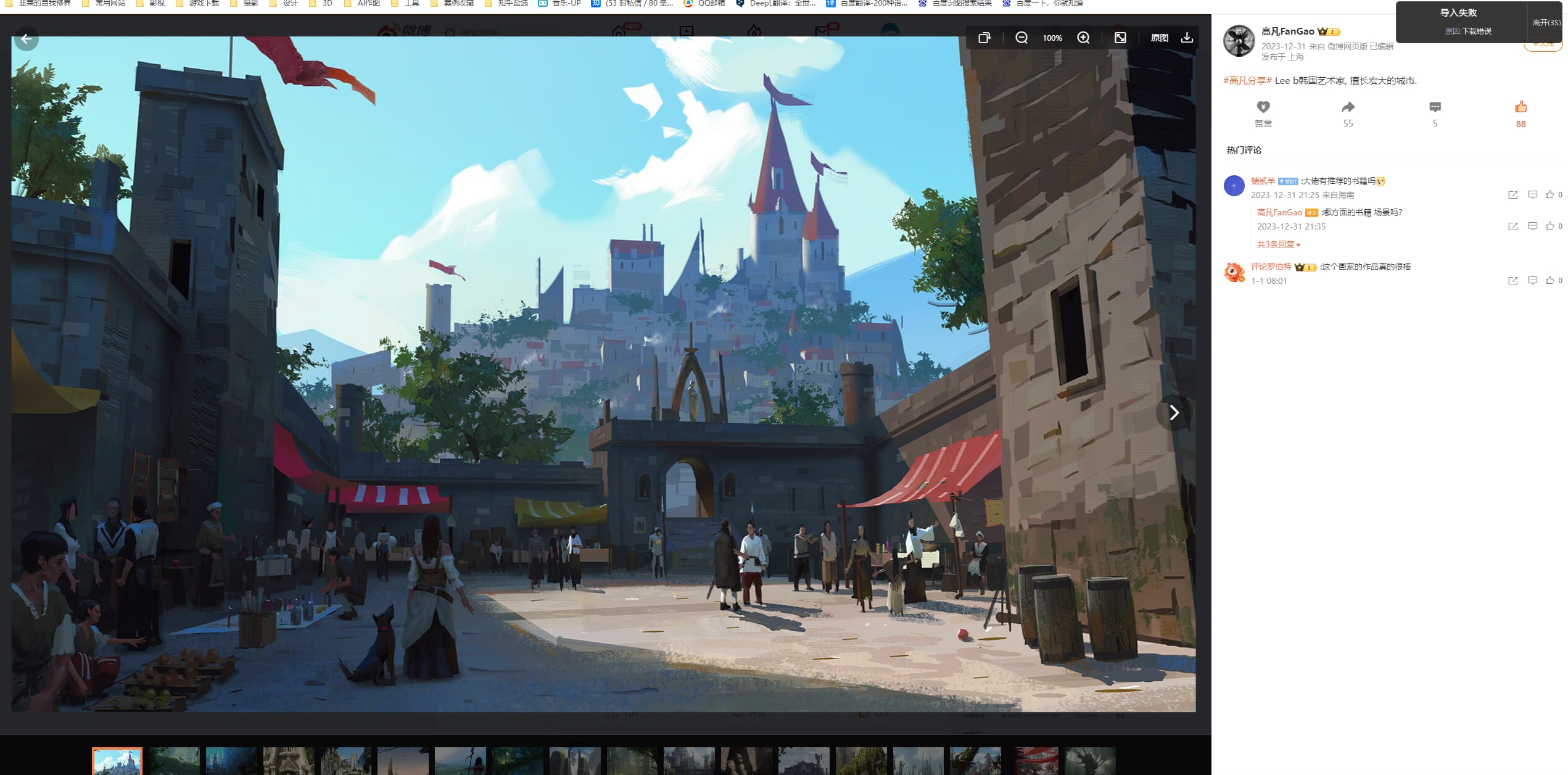Screen dimensions: 1568x775
Task: Open the 知乎盐选 bookmark folder
Action: coord(506,3)
